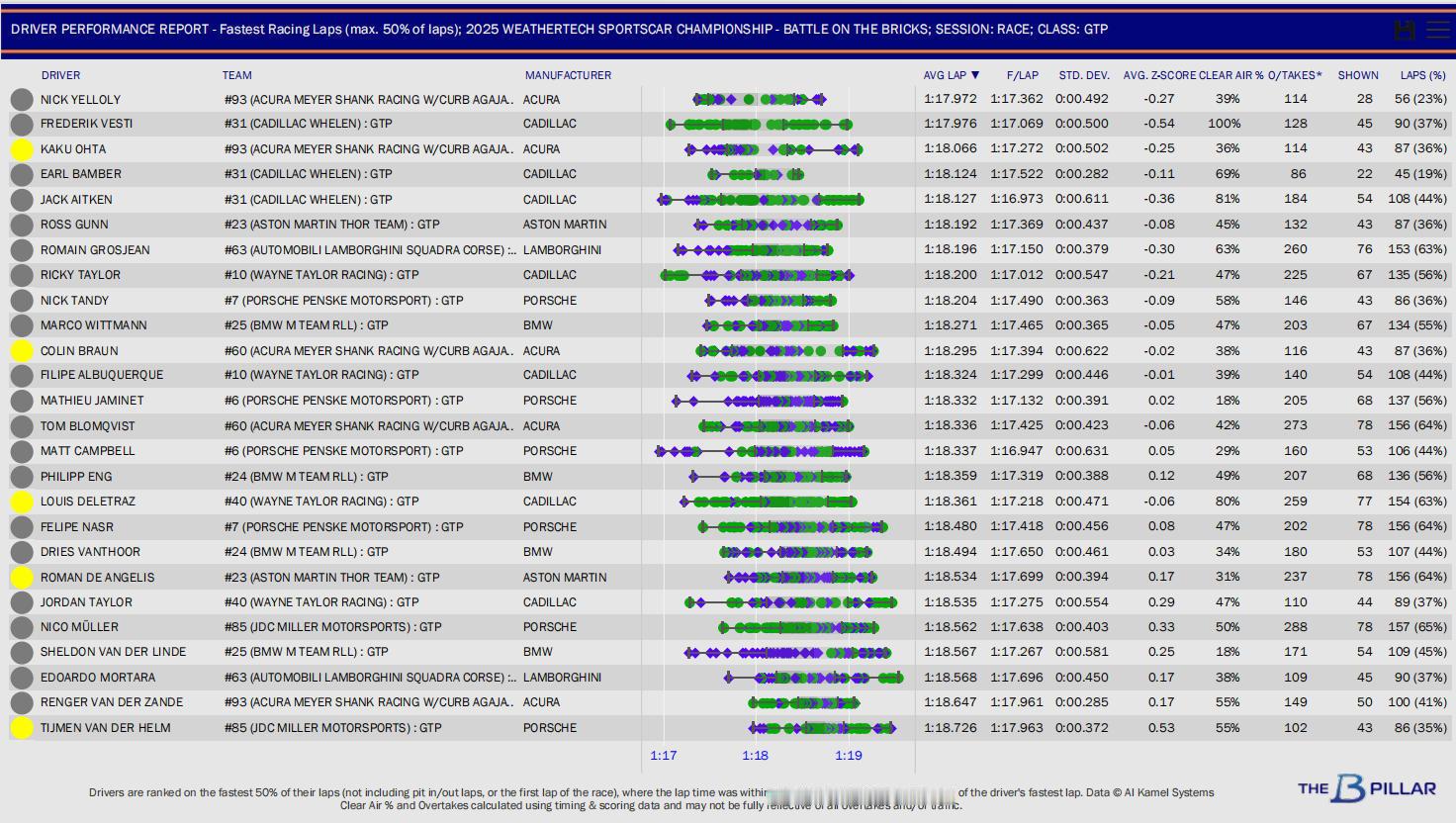The width and height of the screenshot is (1456, 823).
Task: Click the grey circle beside Nick Yelloly
Action: click(22, 99)
